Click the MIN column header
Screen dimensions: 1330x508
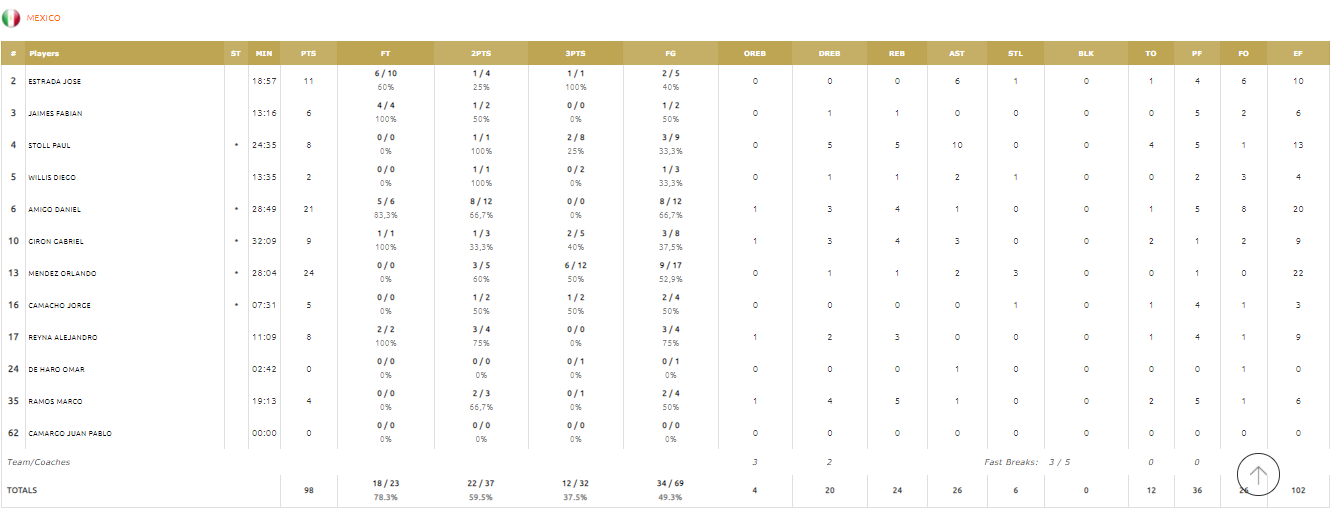[264, 53]
